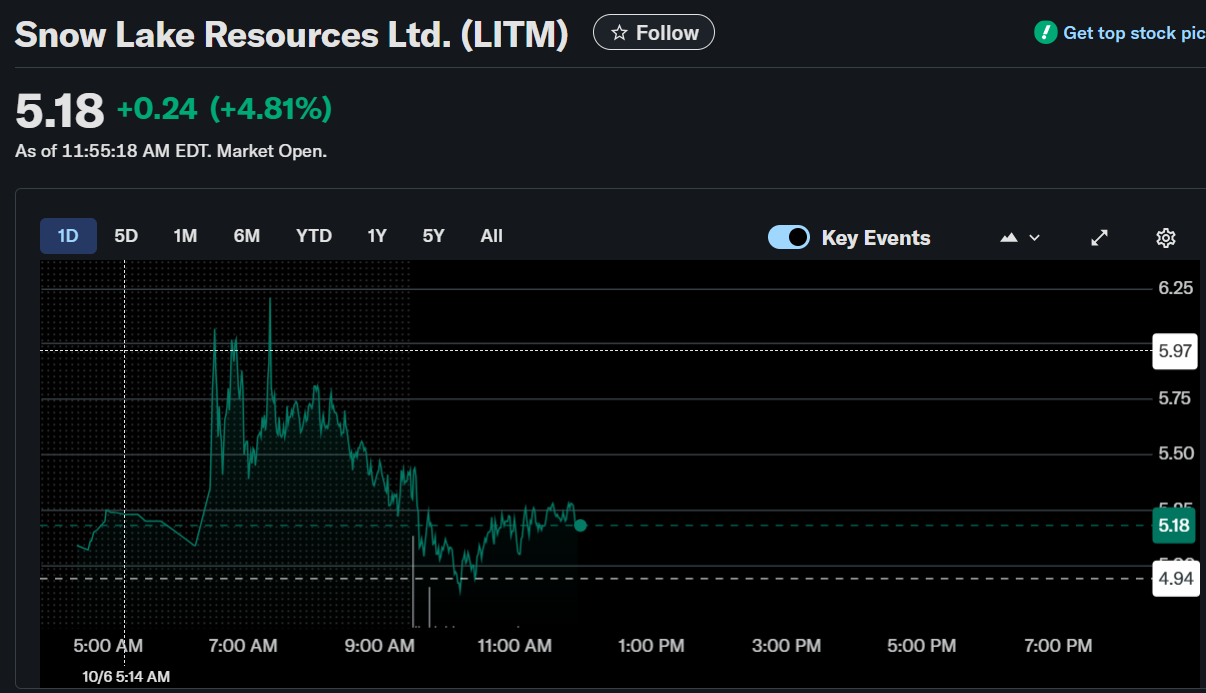
Task: Click the tallest price spike near 7:30 AM
Action: pos(270,300)
